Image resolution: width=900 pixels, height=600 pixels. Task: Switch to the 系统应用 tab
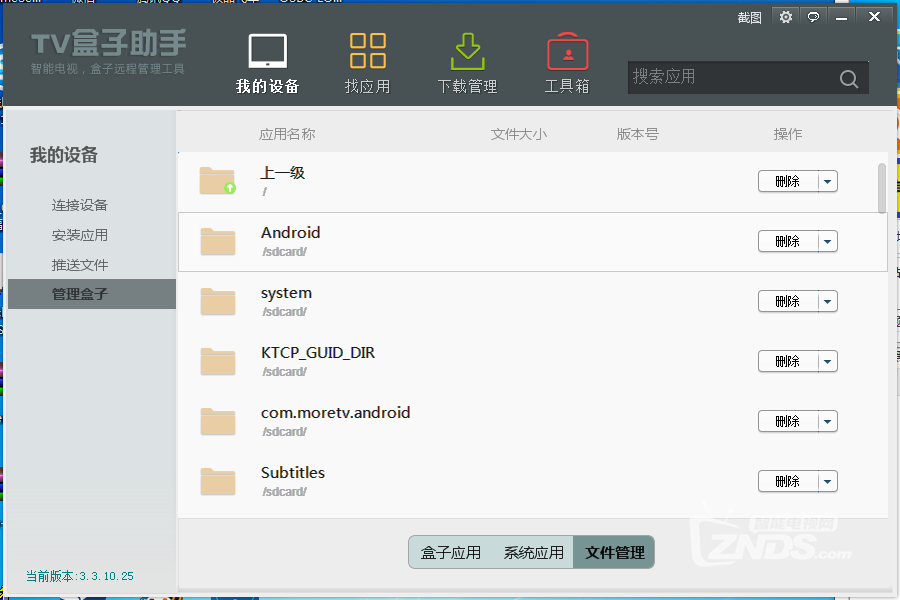coord(533,552)
